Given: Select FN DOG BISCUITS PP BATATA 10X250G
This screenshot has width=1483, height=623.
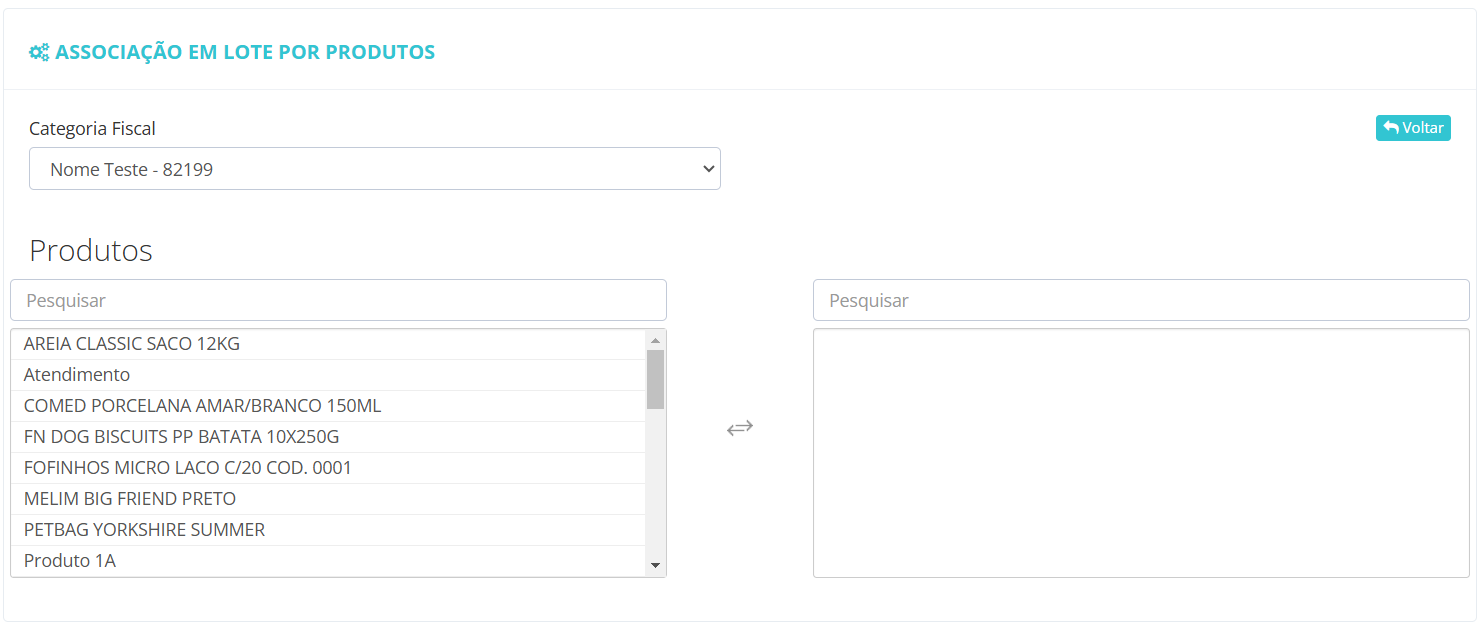Looking at the screenshot, I should tap(328, 437).
